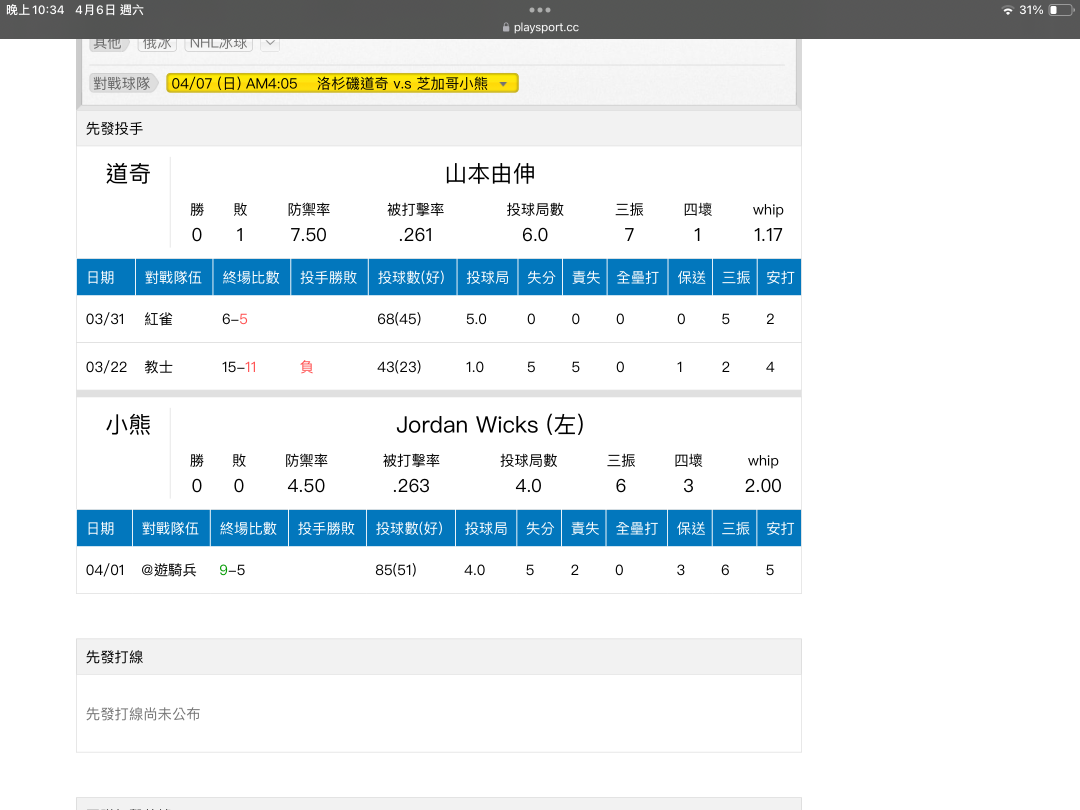The height and width of the screenshot is (810, 1080).
Task: Click the @遊騎兵 opponent cell
Action: [x=169, y=570]
